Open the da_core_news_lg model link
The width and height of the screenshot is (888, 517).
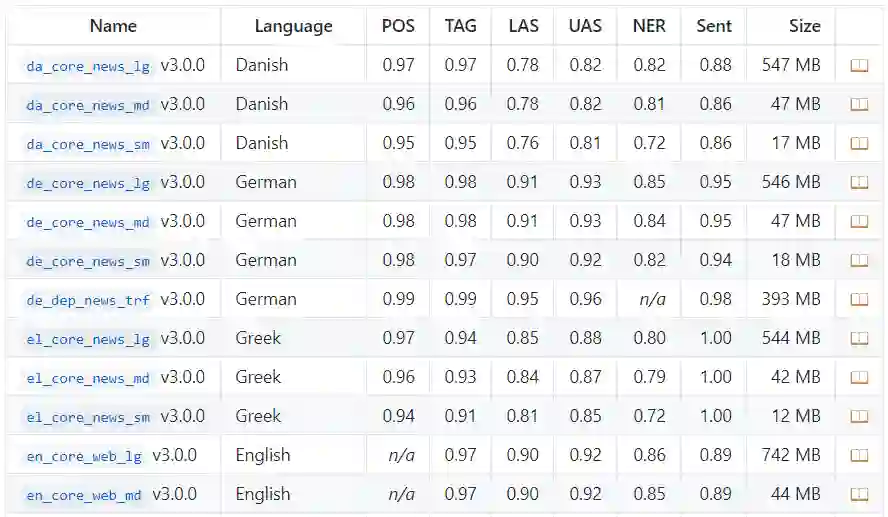88,66
